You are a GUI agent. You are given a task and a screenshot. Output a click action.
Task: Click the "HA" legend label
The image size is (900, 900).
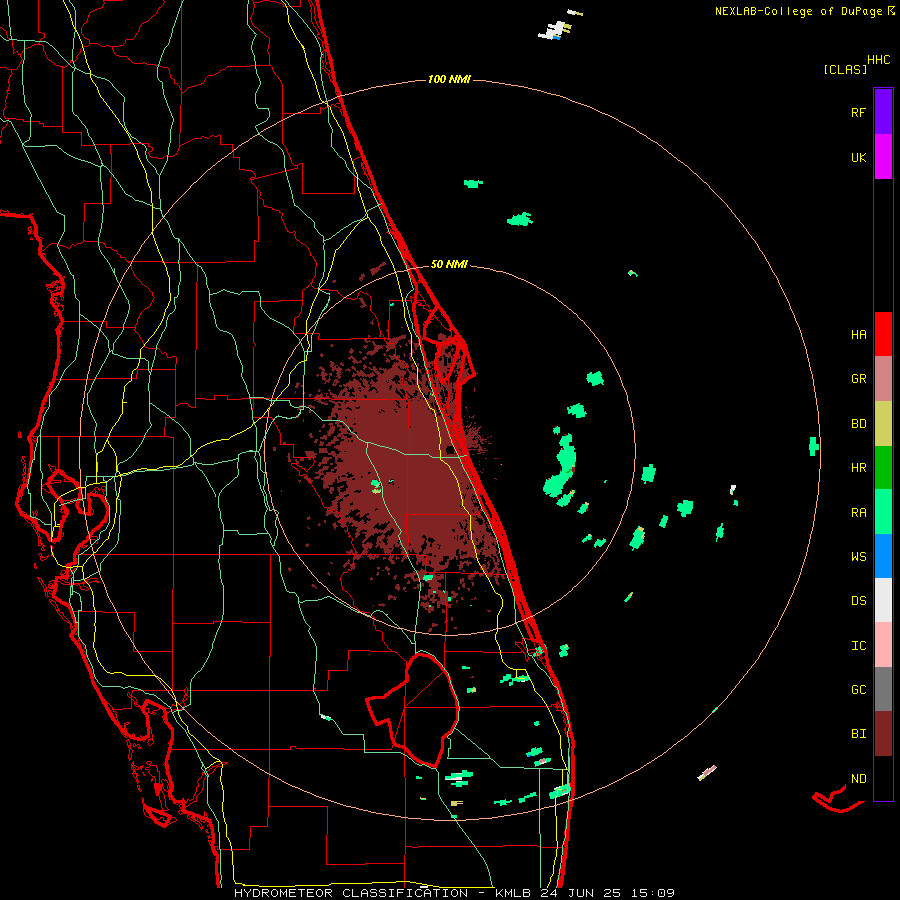click(x=858, y=334)
